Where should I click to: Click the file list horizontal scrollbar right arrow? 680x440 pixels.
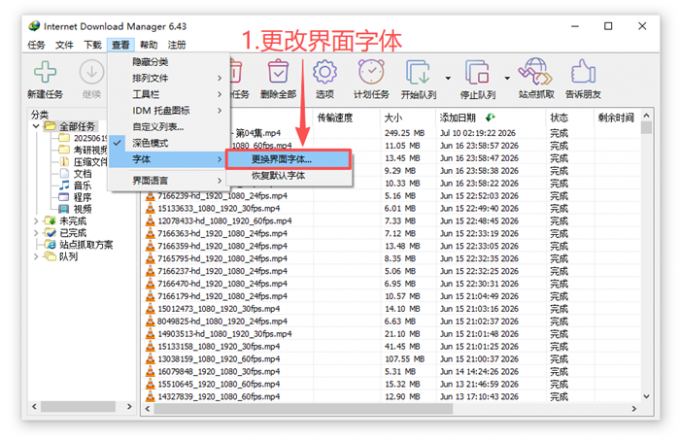[634, 408]
